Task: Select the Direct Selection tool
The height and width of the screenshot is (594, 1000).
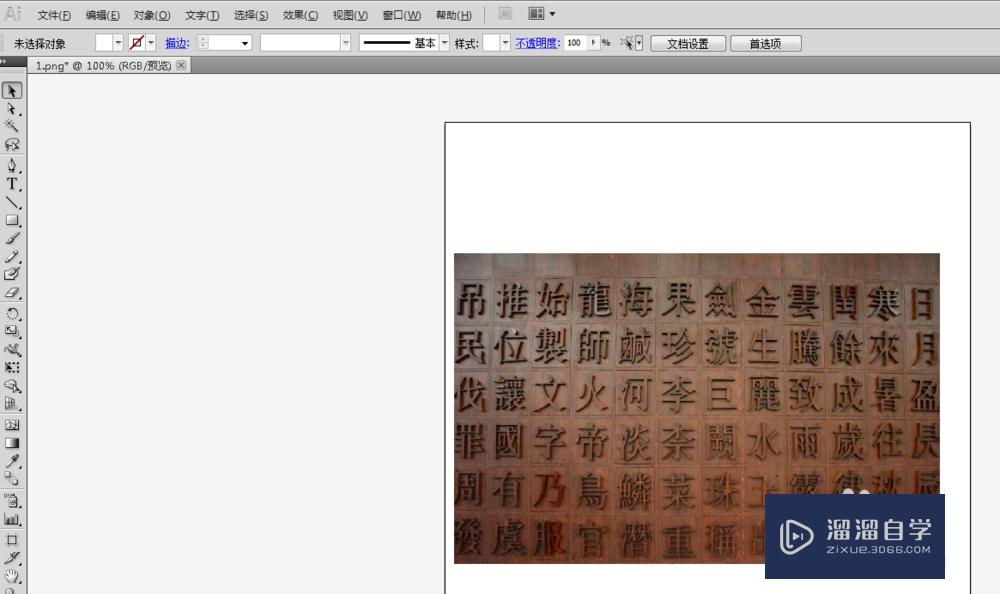Action: (x=13, y=108)
